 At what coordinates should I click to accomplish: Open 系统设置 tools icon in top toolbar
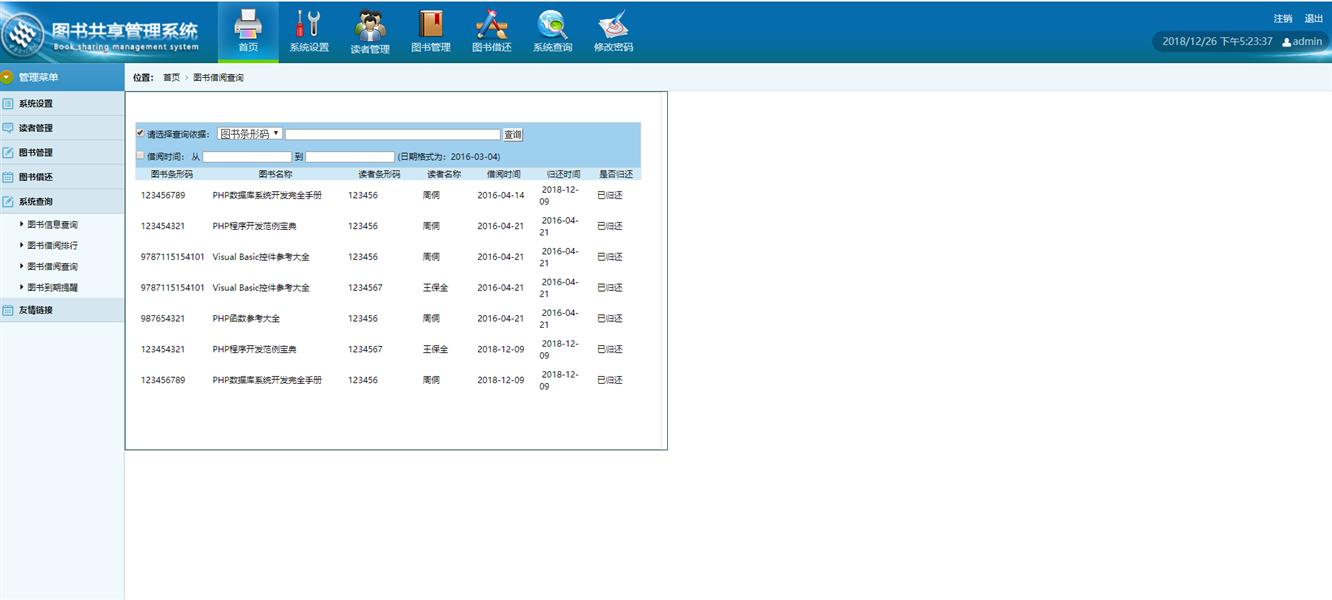[x=309, y=24]
